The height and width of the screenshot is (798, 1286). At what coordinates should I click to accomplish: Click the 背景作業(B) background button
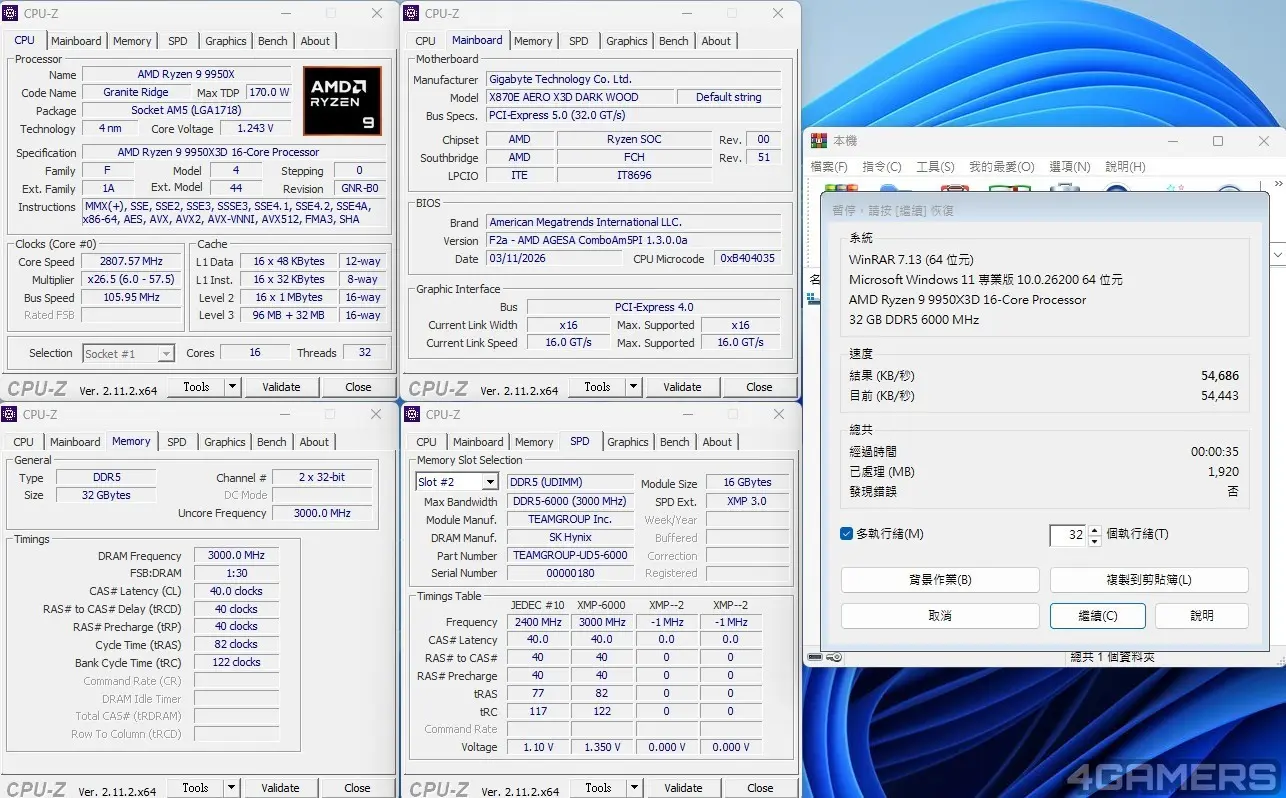940,580
